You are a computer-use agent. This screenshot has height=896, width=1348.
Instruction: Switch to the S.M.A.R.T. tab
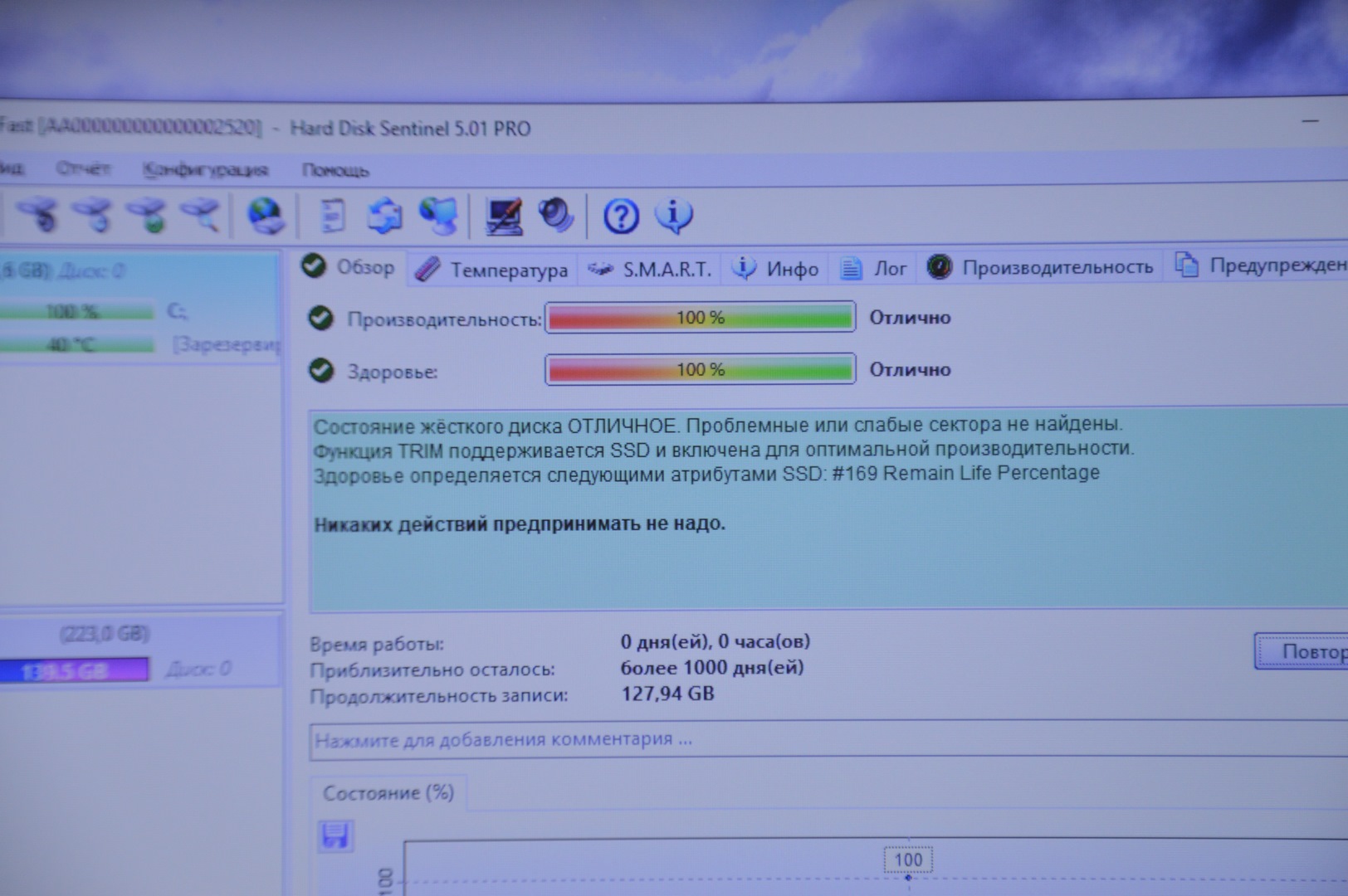point(650,270)
